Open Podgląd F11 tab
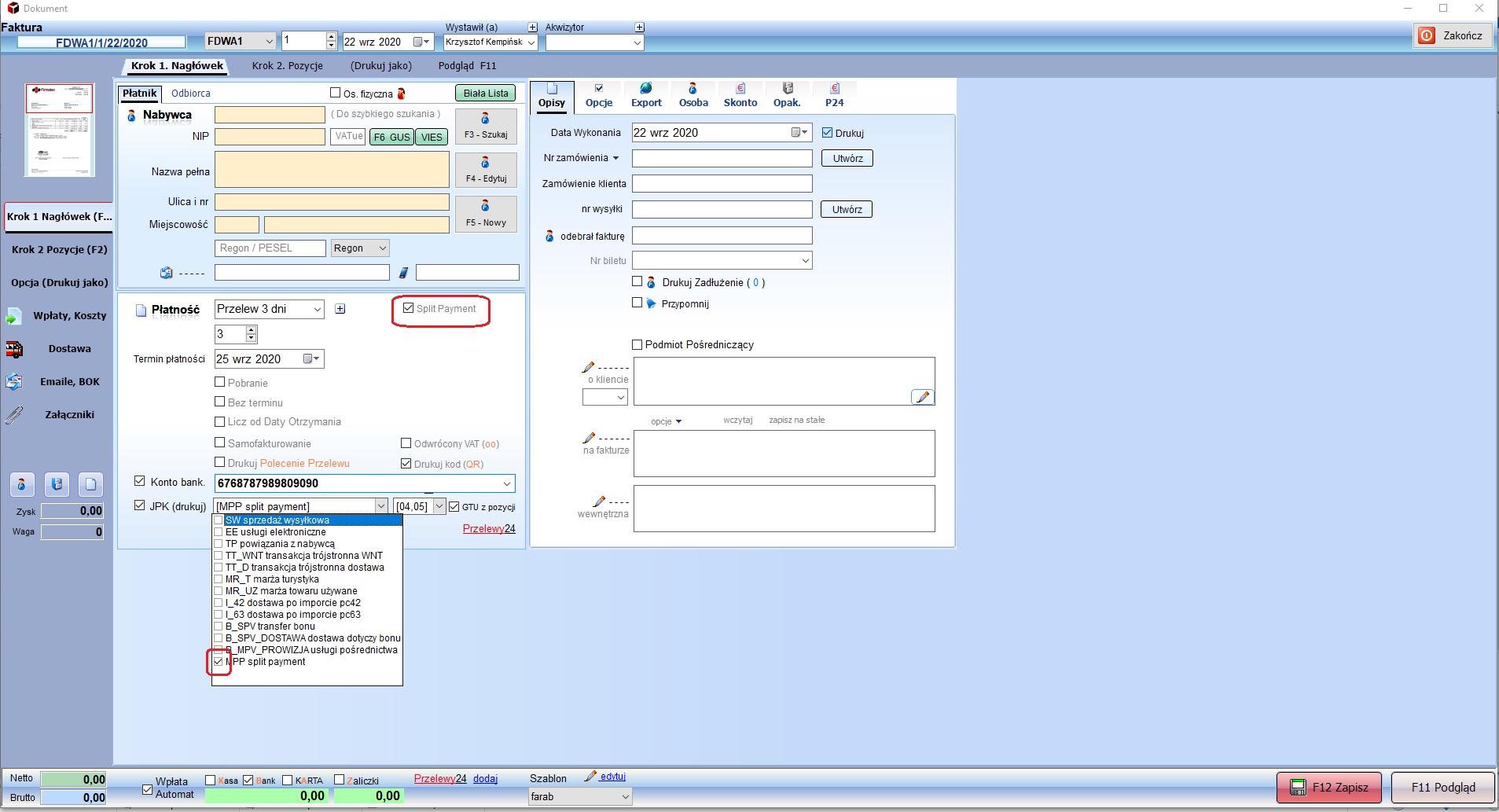Image resolution: width=1499 pixels, height=812 pixels. coord(468,66)
